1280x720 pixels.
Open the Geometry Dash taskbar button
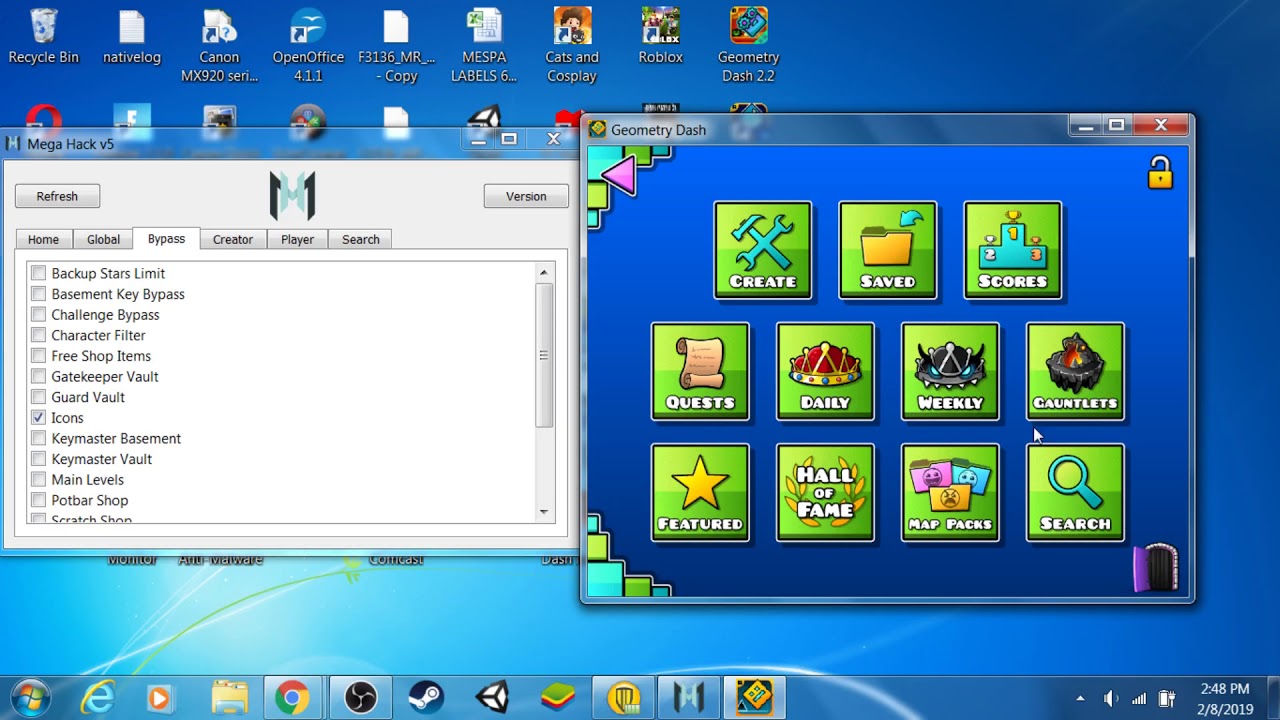755,697
